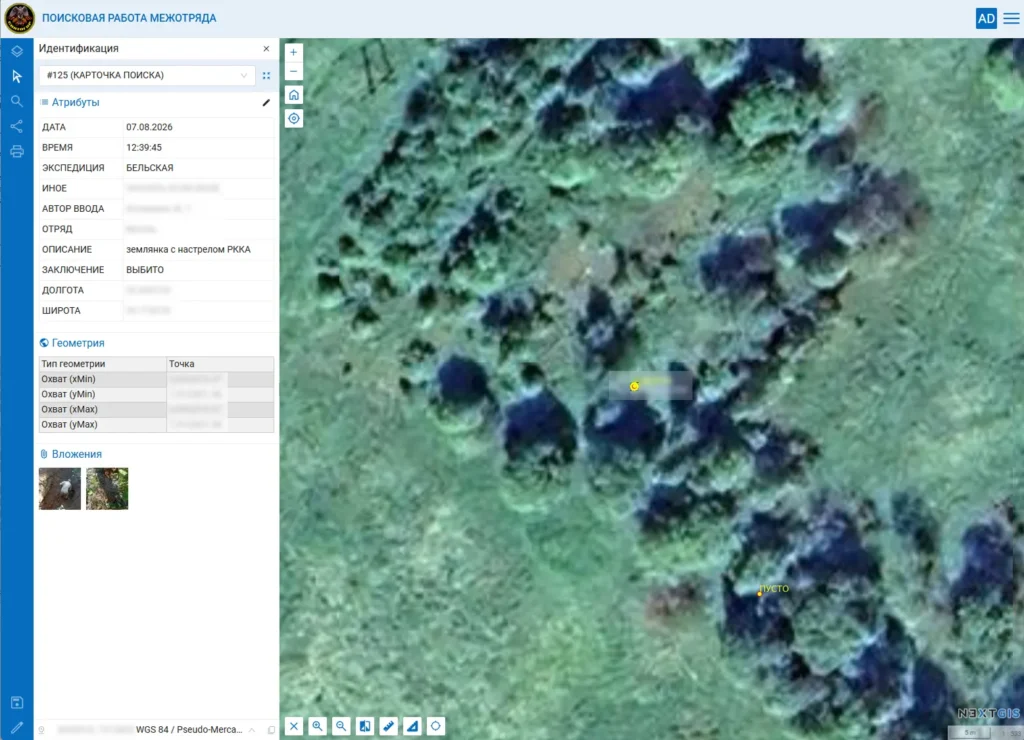
Task: Click the yellow selected point marker on map
Action: click(634, 387)
